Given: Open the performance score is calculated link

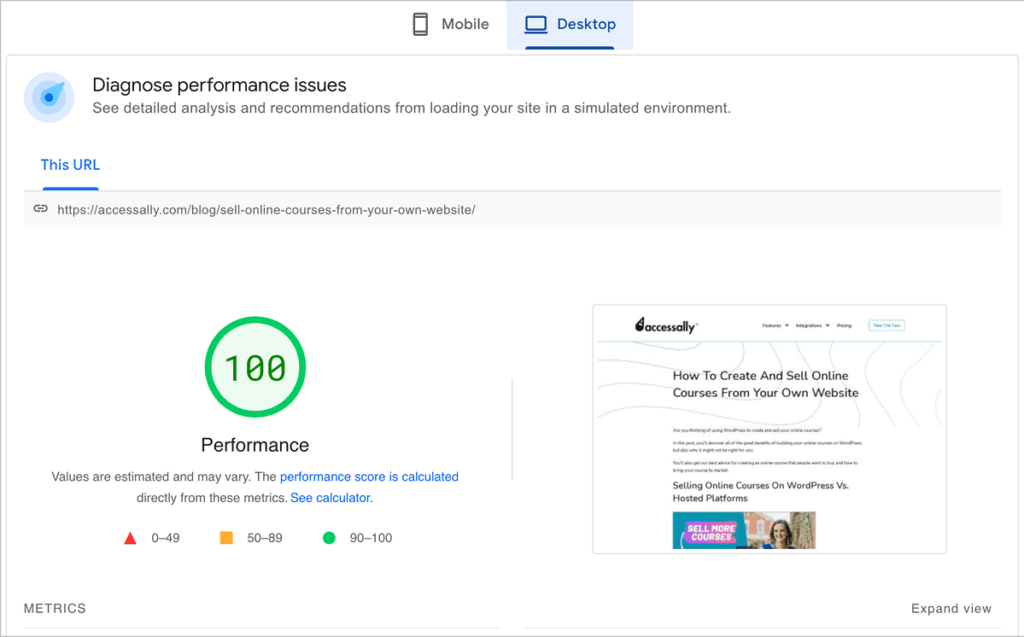Looking at the screenshot, I should click(x=370, y=477).
